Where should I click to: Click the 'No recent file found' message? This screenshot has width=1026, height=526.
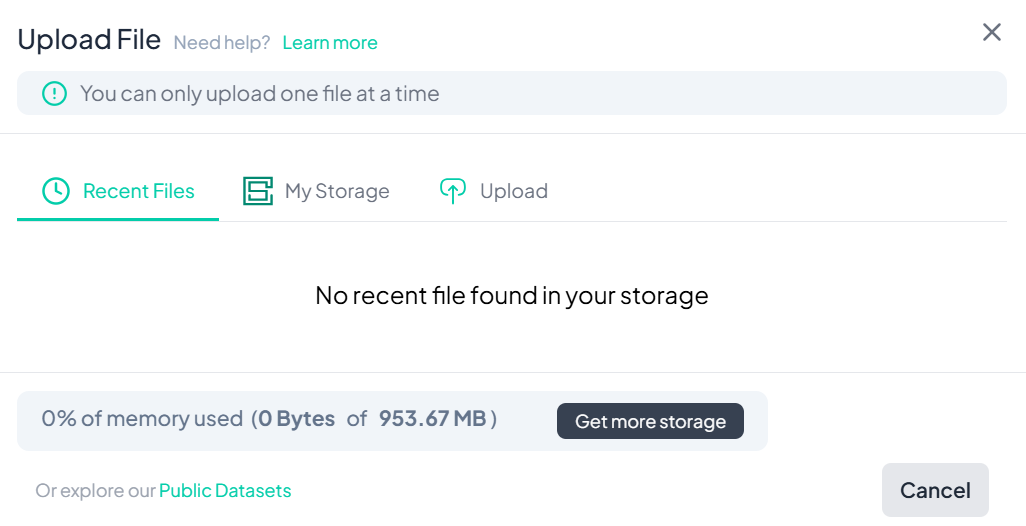[x=512, y=296]
